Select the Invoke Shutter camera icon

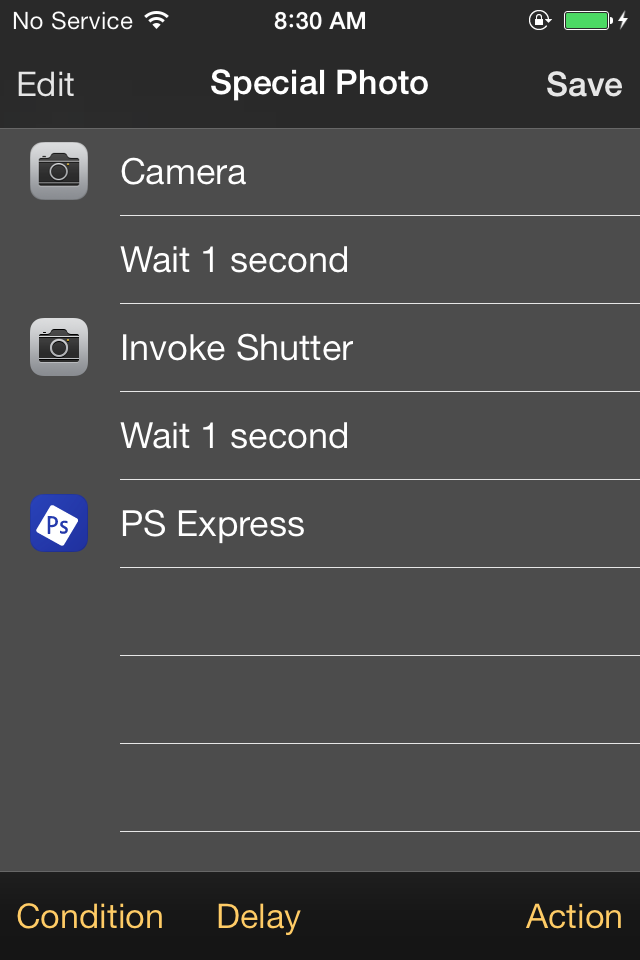(x=58, y=347)
